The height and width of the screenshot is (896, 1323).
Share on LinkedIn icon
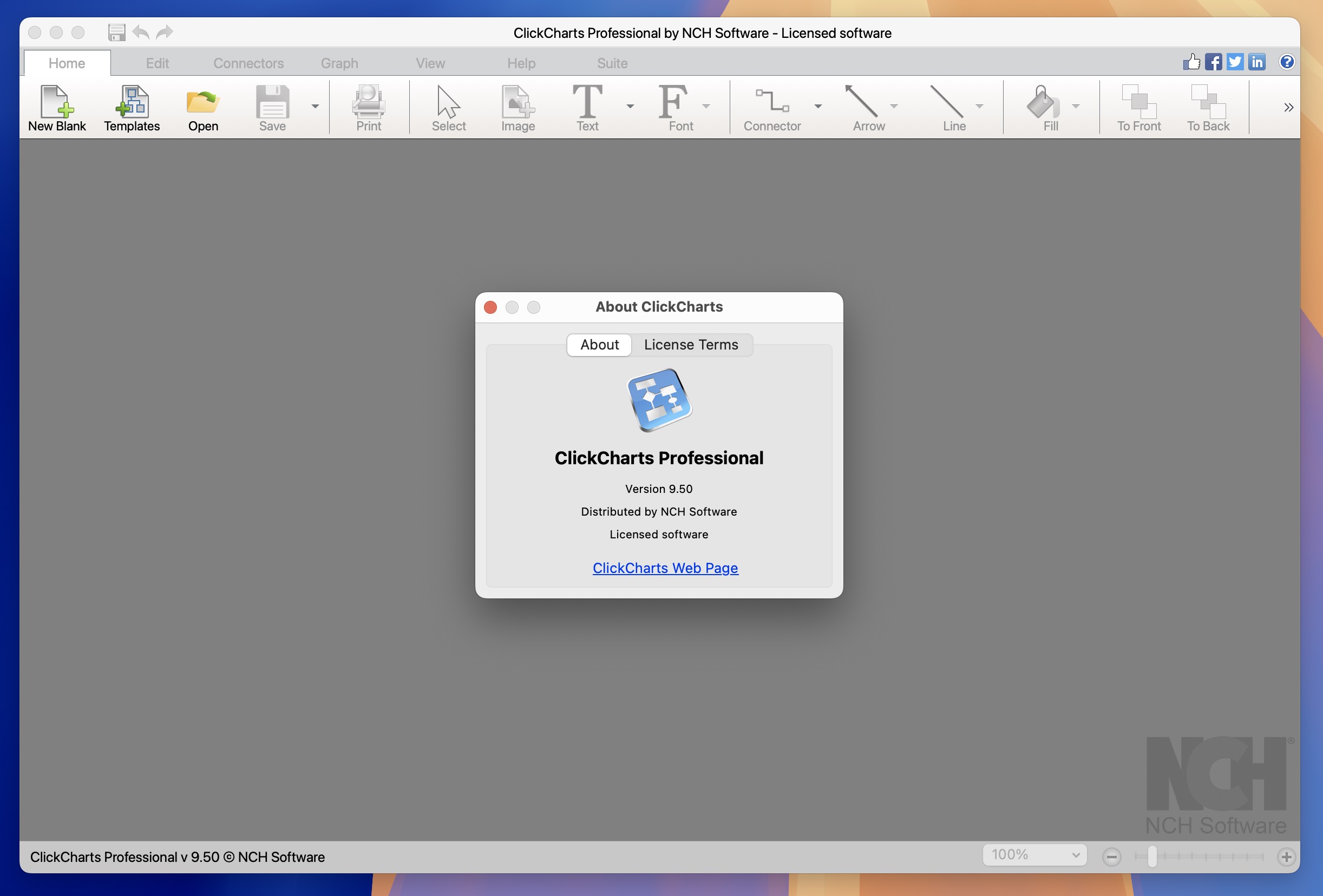tap(1257, 62)
